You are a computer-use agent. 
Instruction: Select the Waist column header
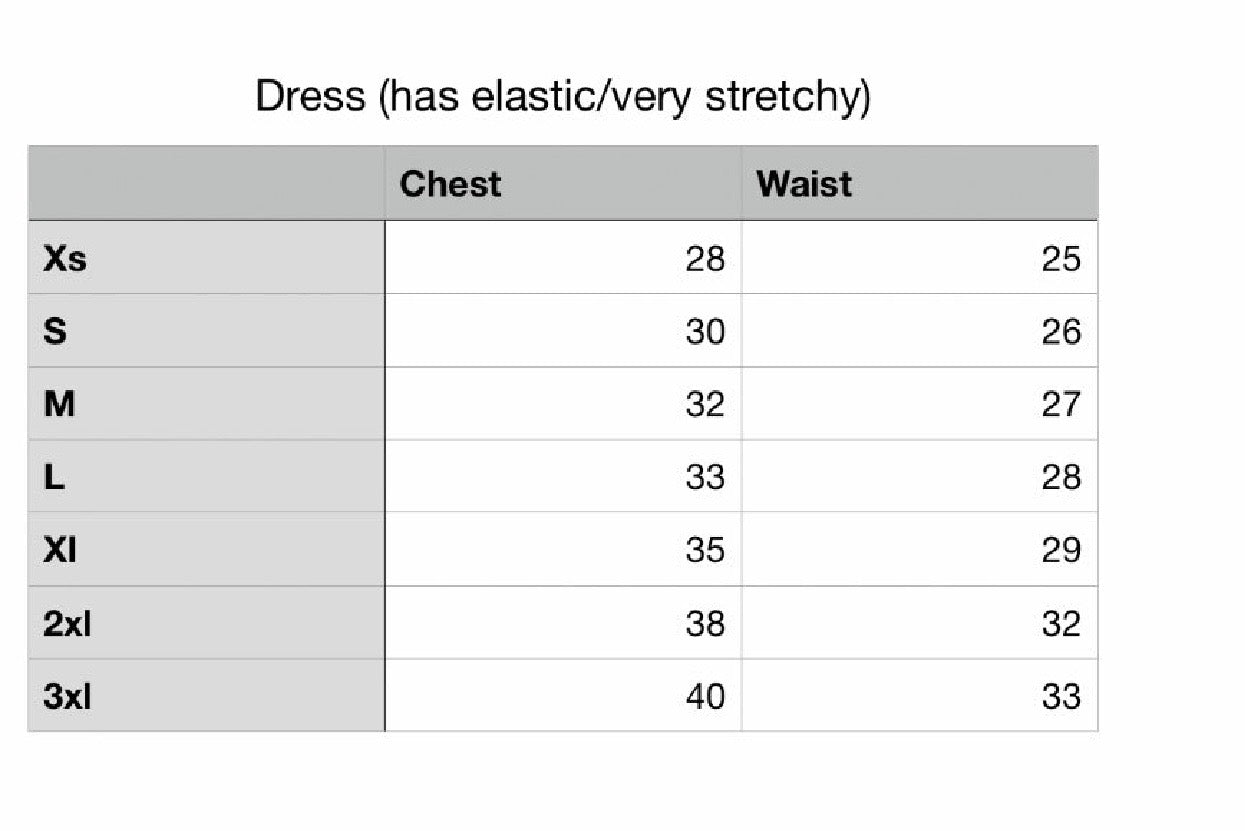click(804, 184)
